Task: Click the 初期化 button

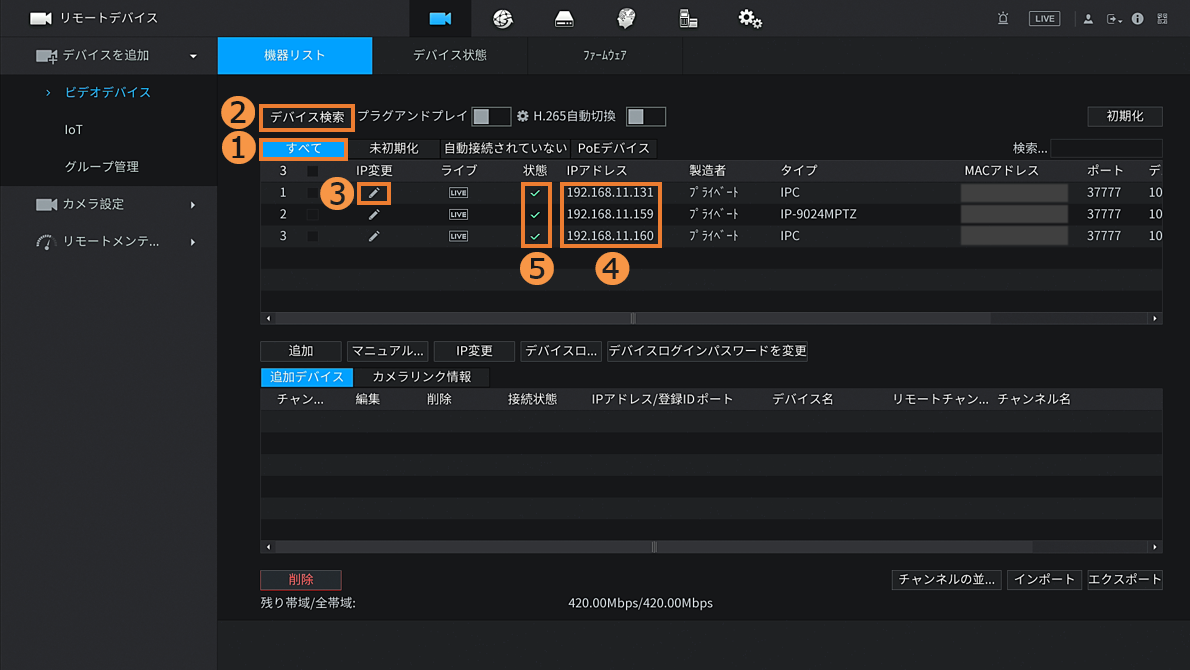Action: point(1124,116)
